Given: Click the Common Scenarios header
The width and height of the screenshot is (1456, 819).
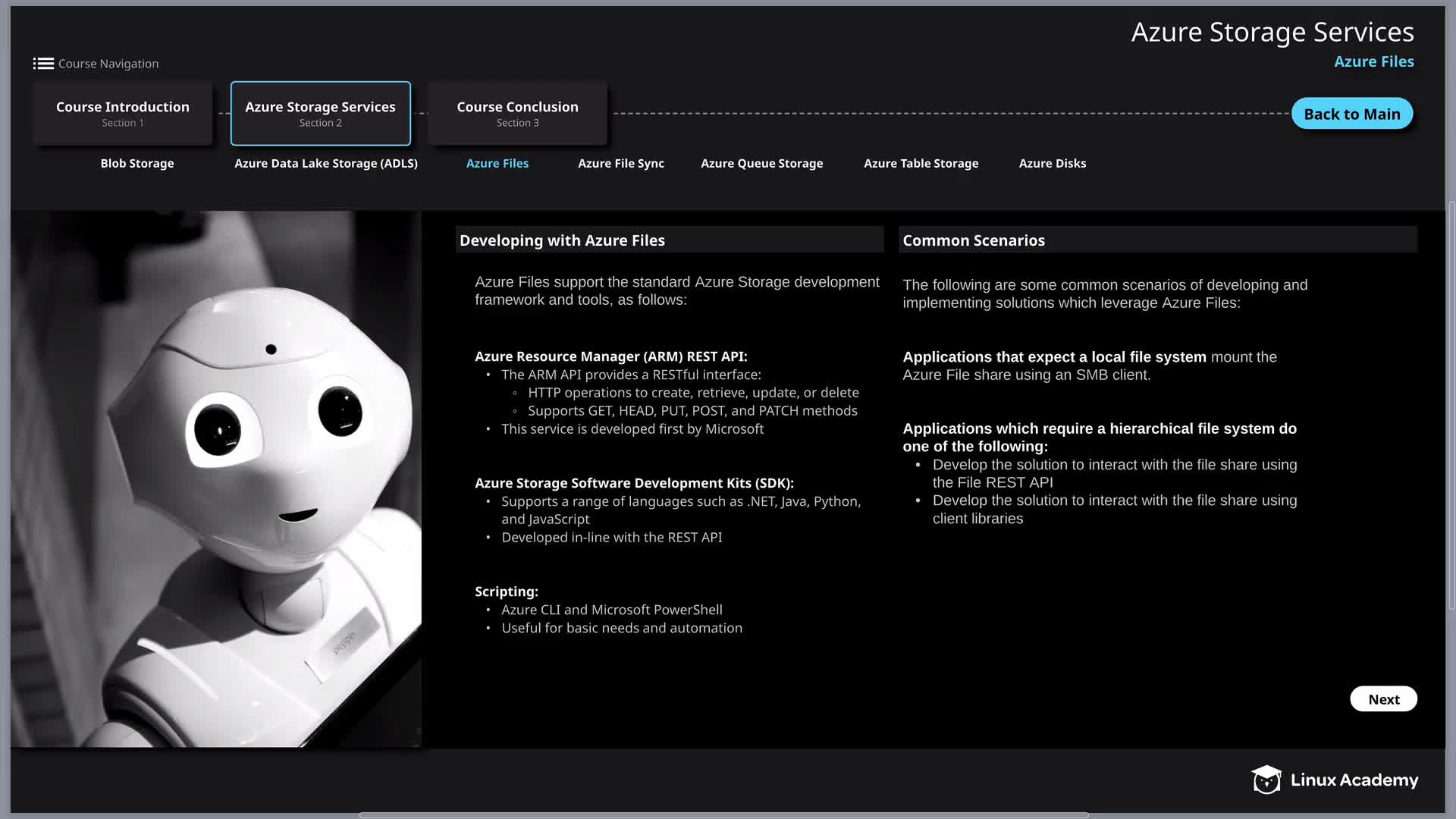Looking at the screenshot, I should 974,240.
